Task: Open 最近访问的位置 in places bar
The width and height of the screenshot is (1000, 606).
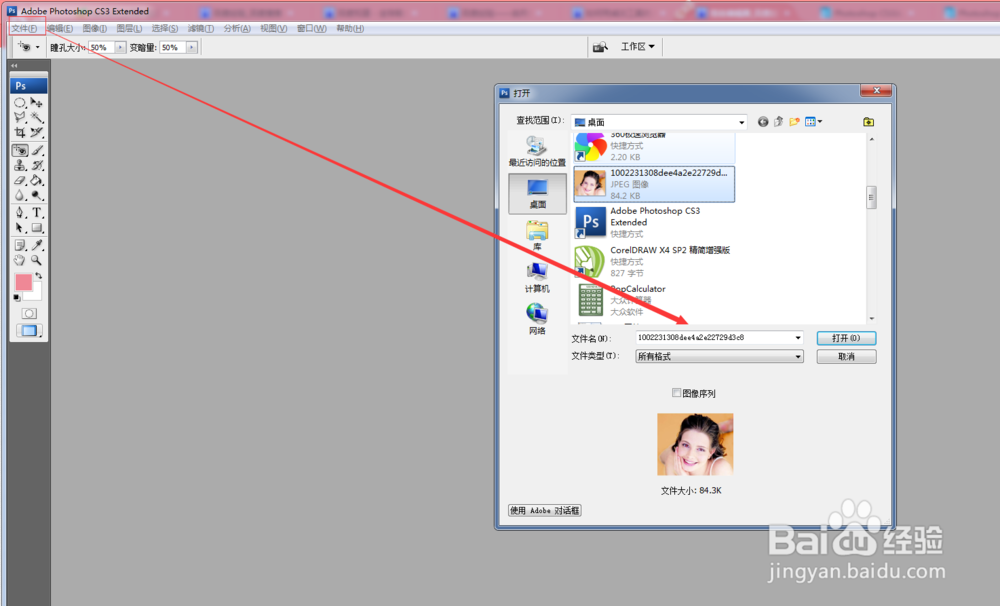Action: point(537,151)
